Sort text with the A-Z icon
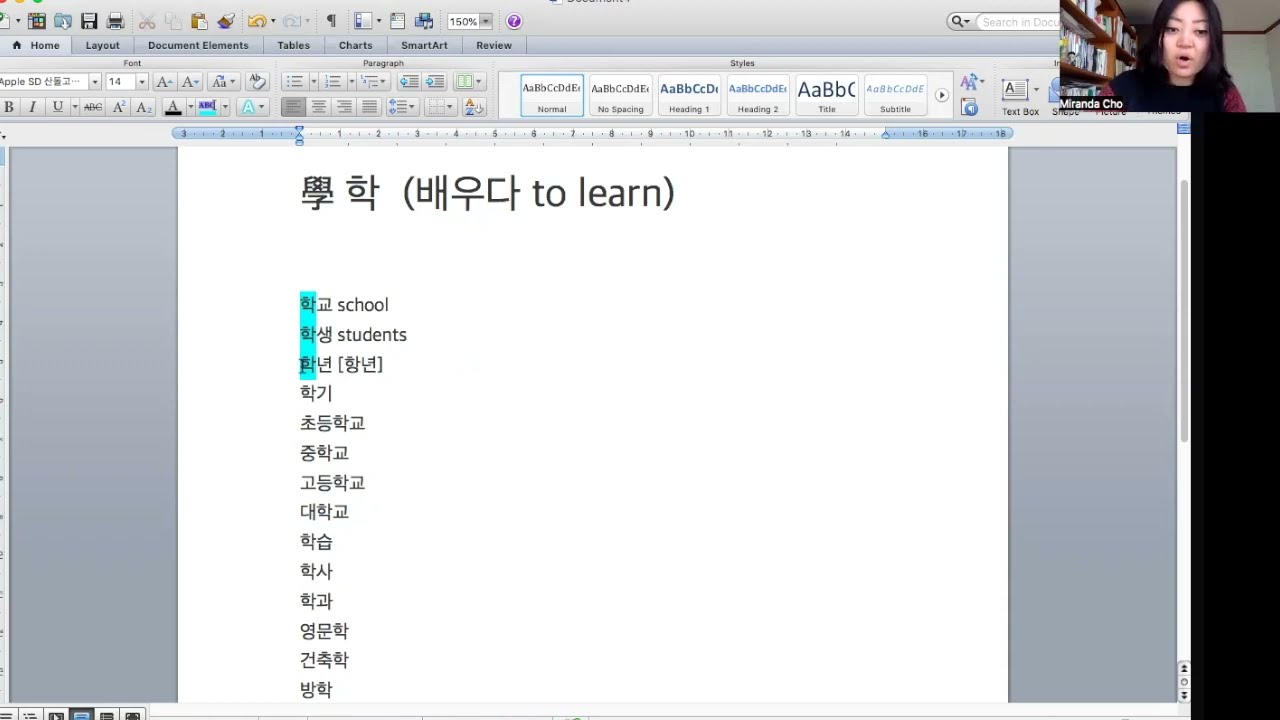Screen dimensions: 1280x720 (474, 107)
